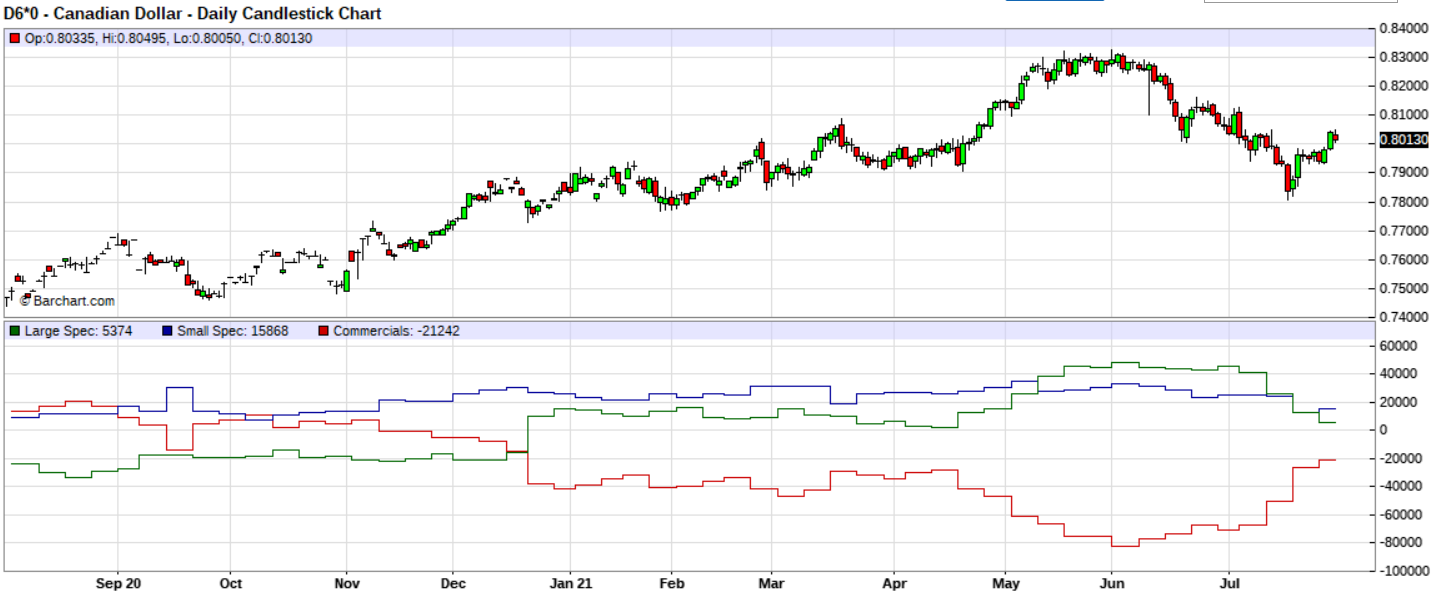The height and width of the screenshot is (600, 1441).
Task: Click the 'Feb' date axis label
Action: coord(672,583)
